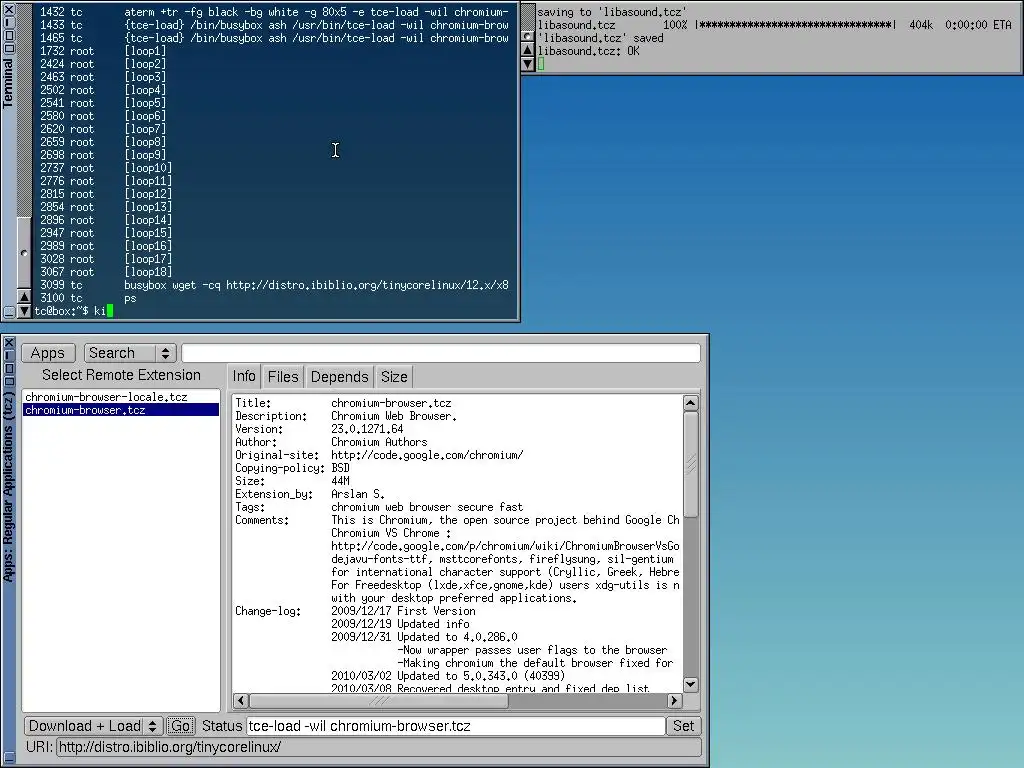The image size is (1024, 768).
Task: Click the "saving to 'libasound.tcz'" output line
Action: pyautogui.click(x=612, y=12)
